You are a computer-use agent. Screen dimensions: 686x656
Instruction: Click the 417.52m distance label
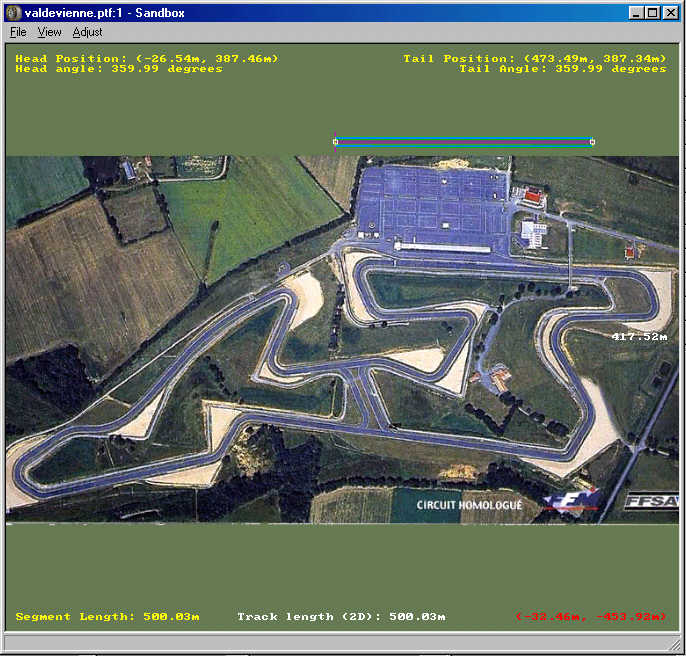click(639, 337)
